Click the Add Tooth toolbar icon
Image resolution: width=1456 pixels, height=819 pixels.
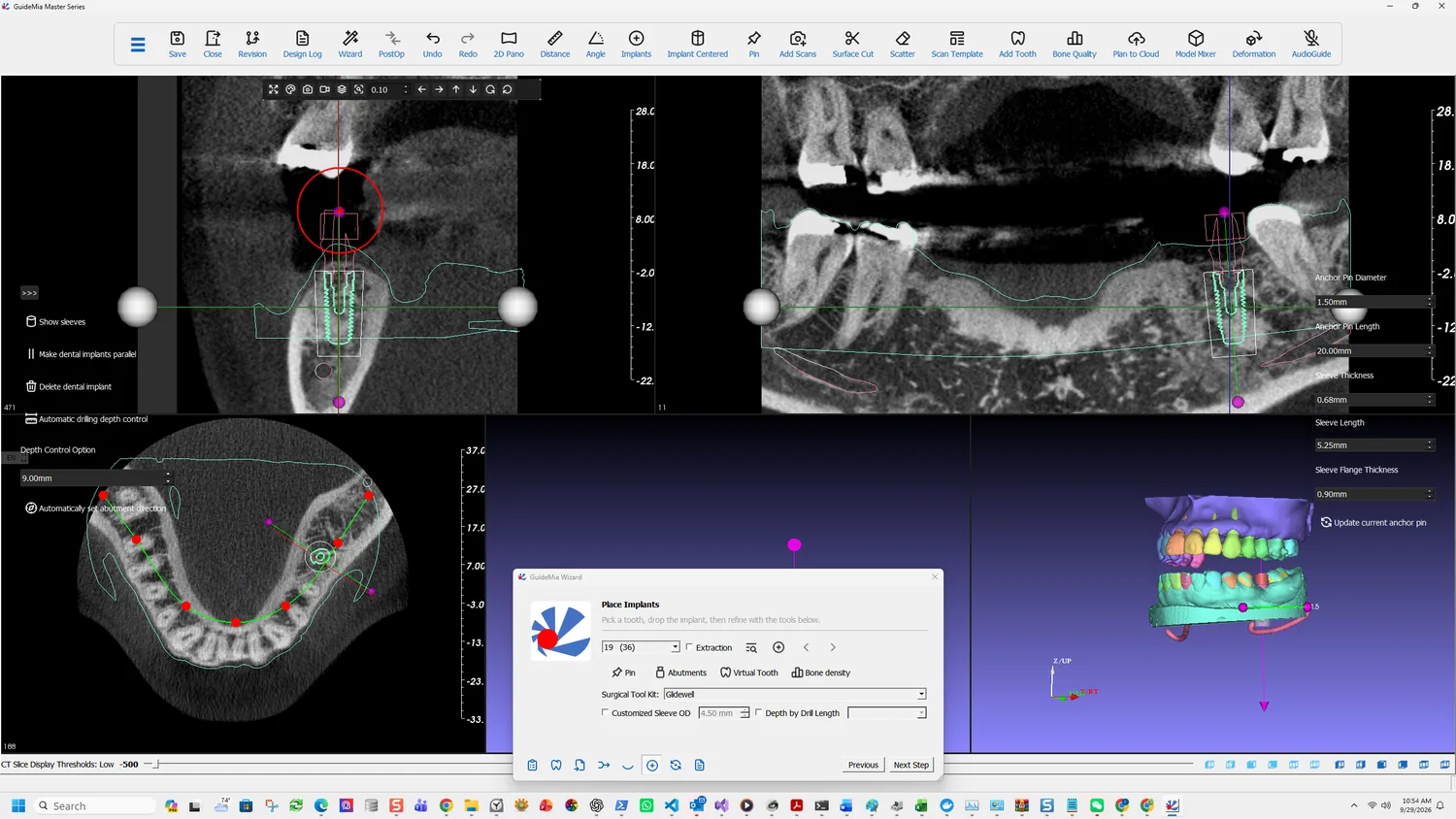coord(1017,44)
